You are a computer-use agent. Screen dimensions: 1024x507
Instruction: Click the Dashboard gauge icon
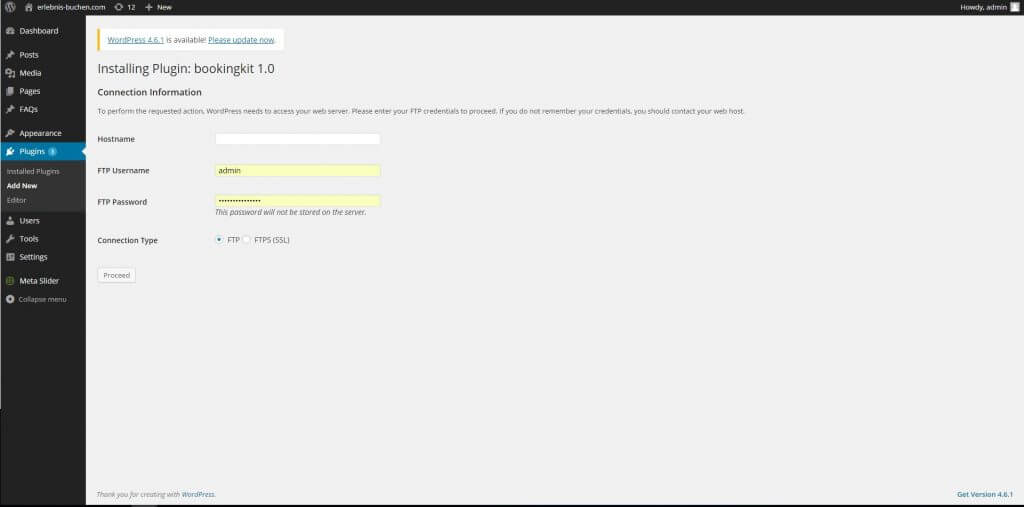pyautogui.click(x=10, y=31)
